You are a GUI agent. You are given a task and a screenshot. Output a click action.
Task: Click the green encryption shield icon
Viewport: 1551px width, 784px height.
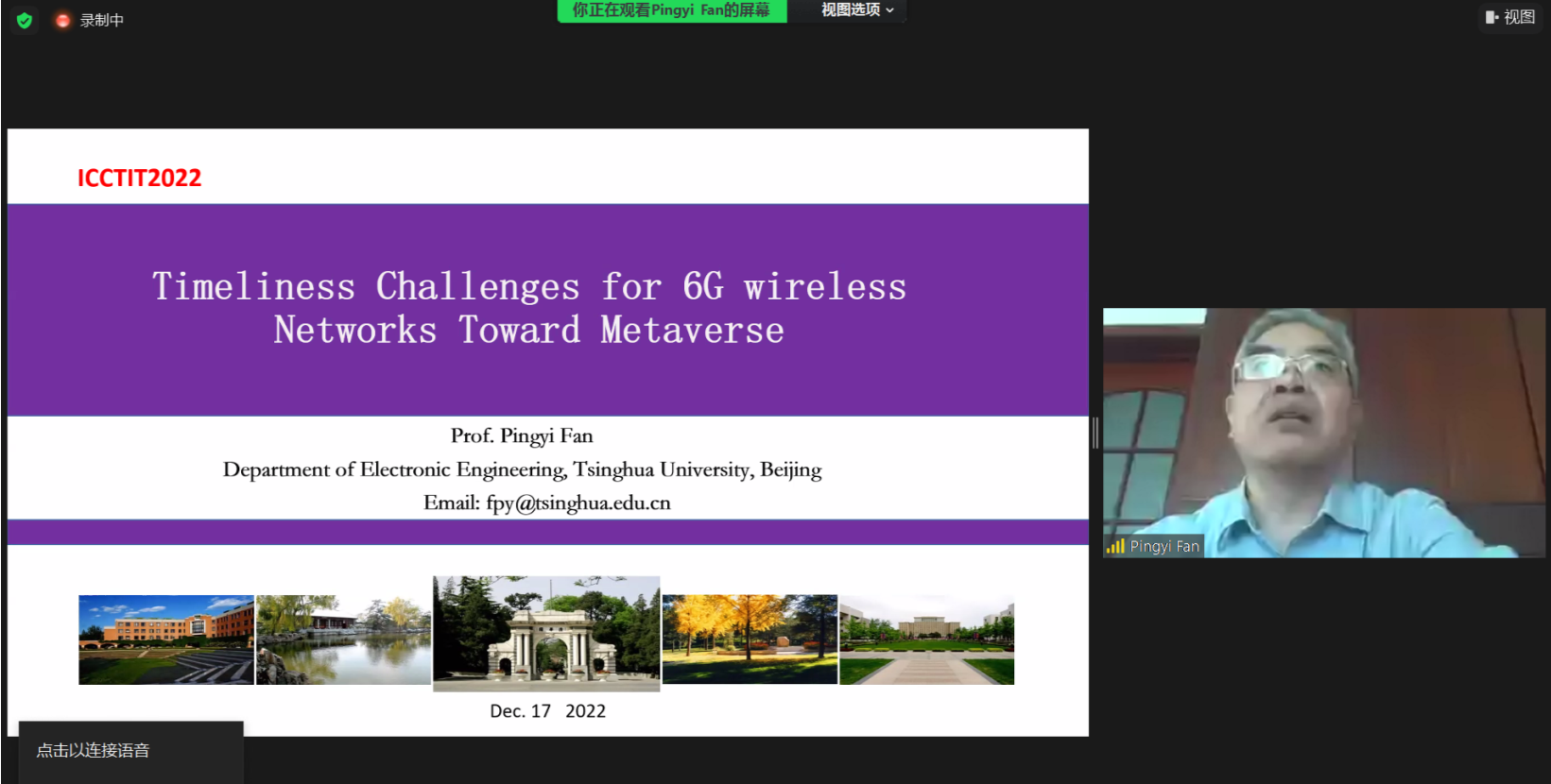pyautogui.click(x=25, y=20)
